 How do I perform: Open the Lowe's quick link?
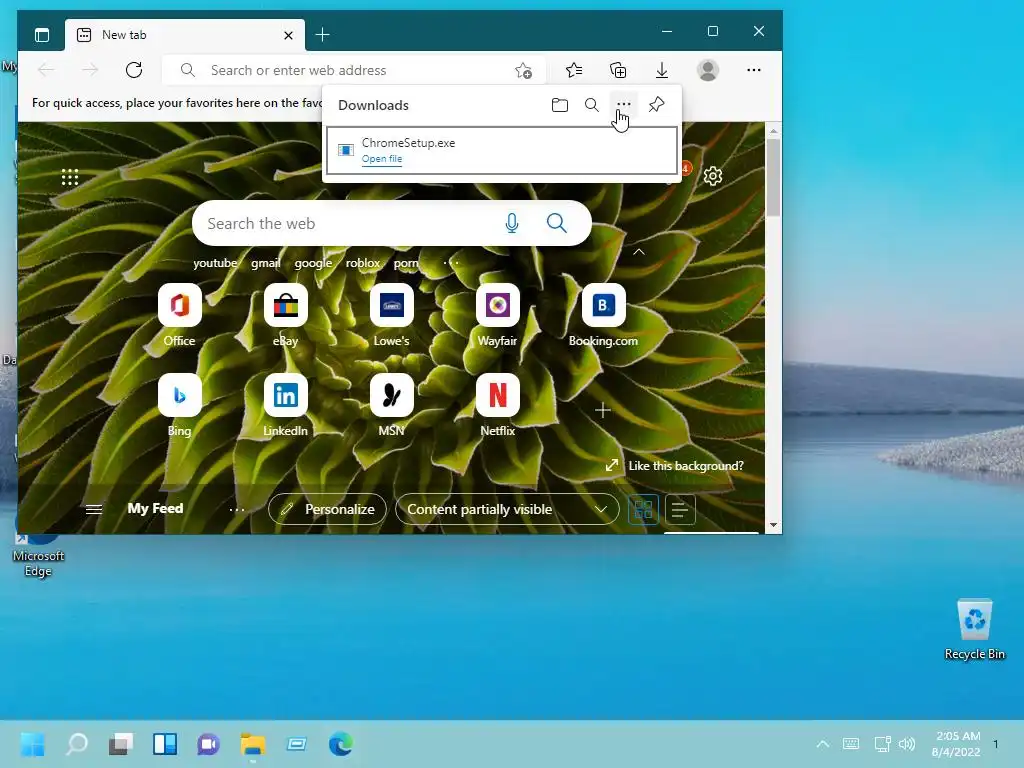click(x=391, y=315)
